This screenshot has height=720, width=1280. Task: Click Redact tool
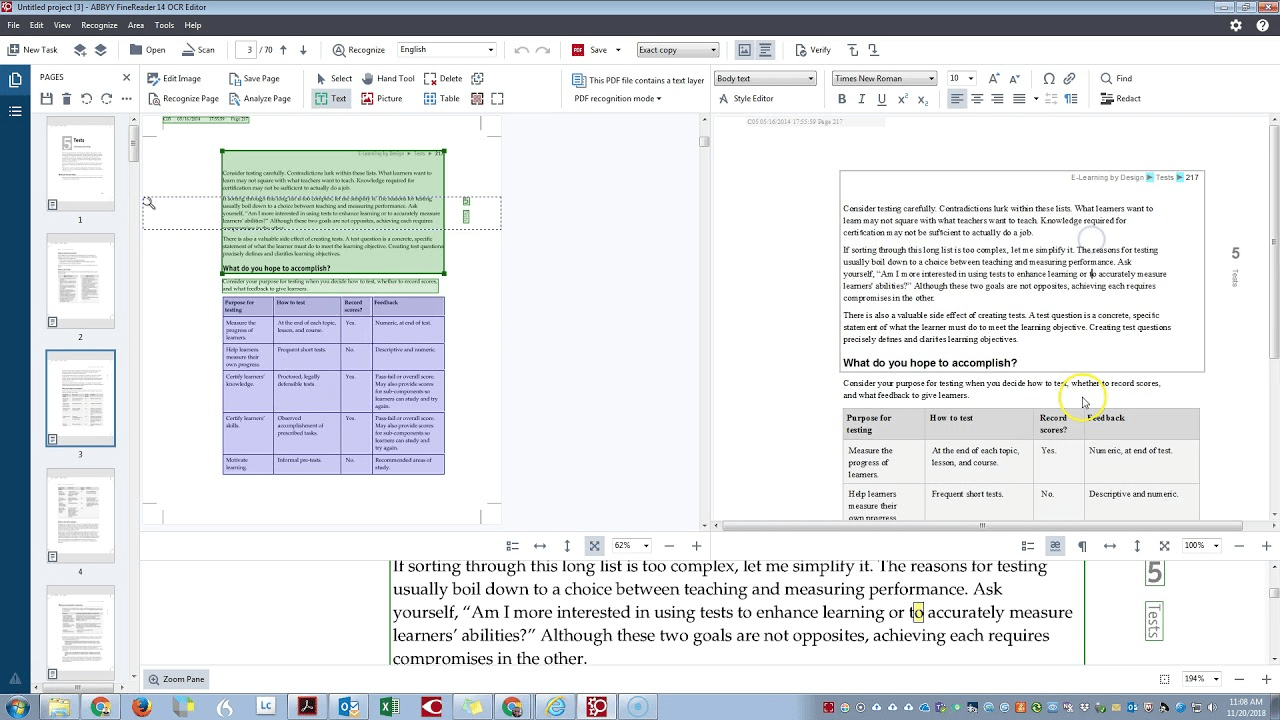tap(1121, 99)
